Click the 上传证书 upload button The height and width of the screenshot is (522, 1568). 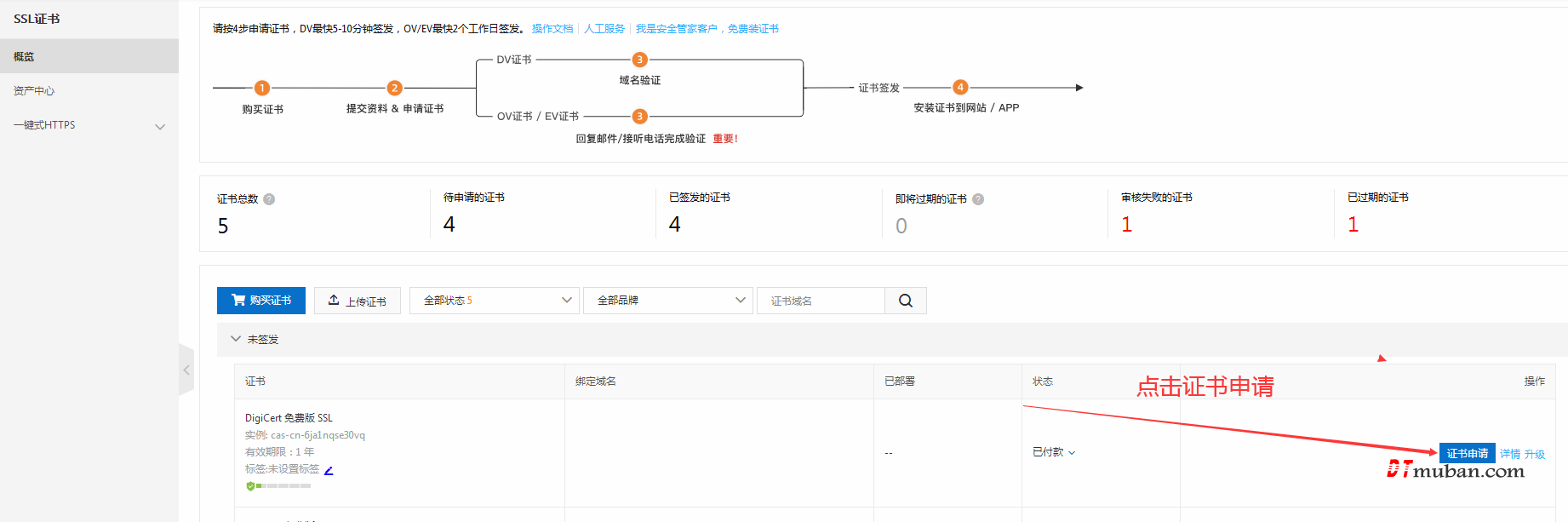click(358, 301)
